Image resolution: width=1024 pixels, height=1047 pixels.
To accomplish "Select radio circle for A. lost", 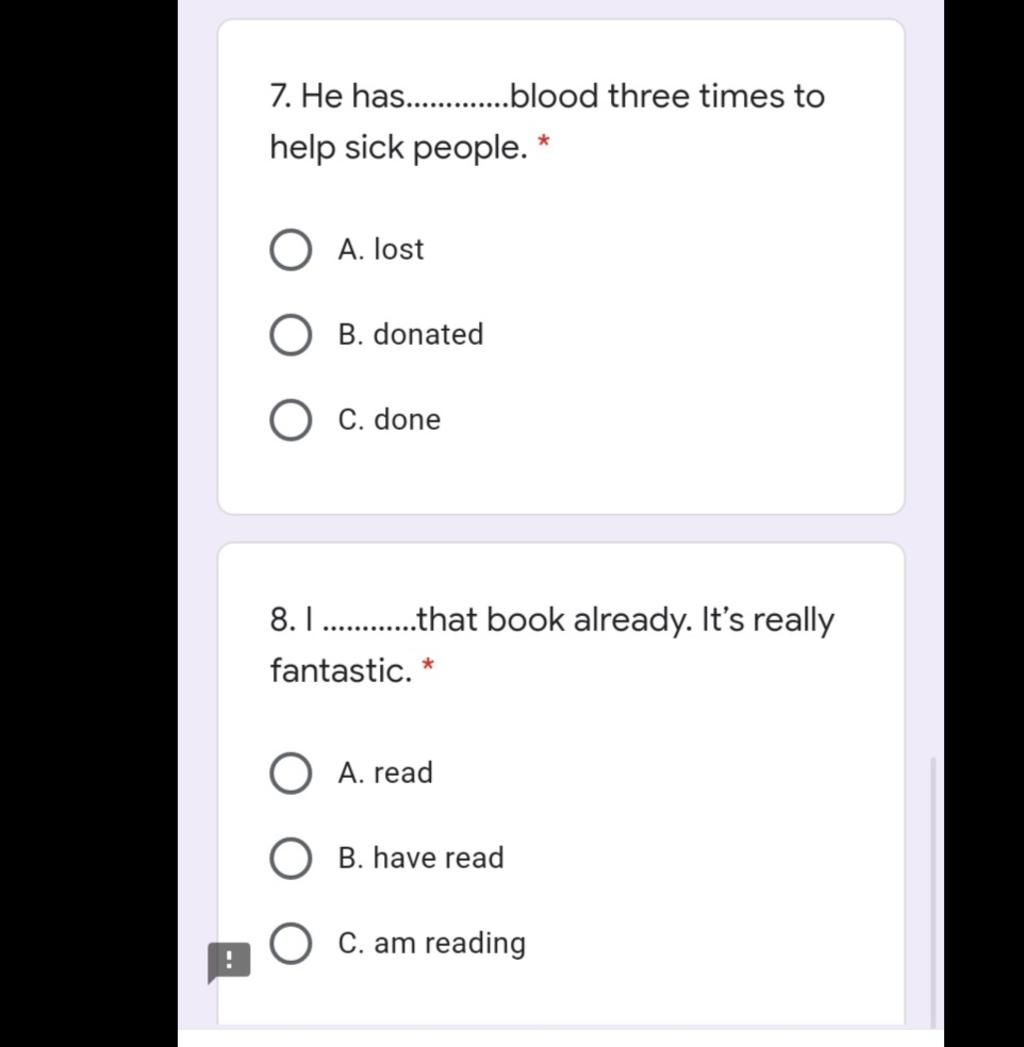I will [x=290, y=250].
